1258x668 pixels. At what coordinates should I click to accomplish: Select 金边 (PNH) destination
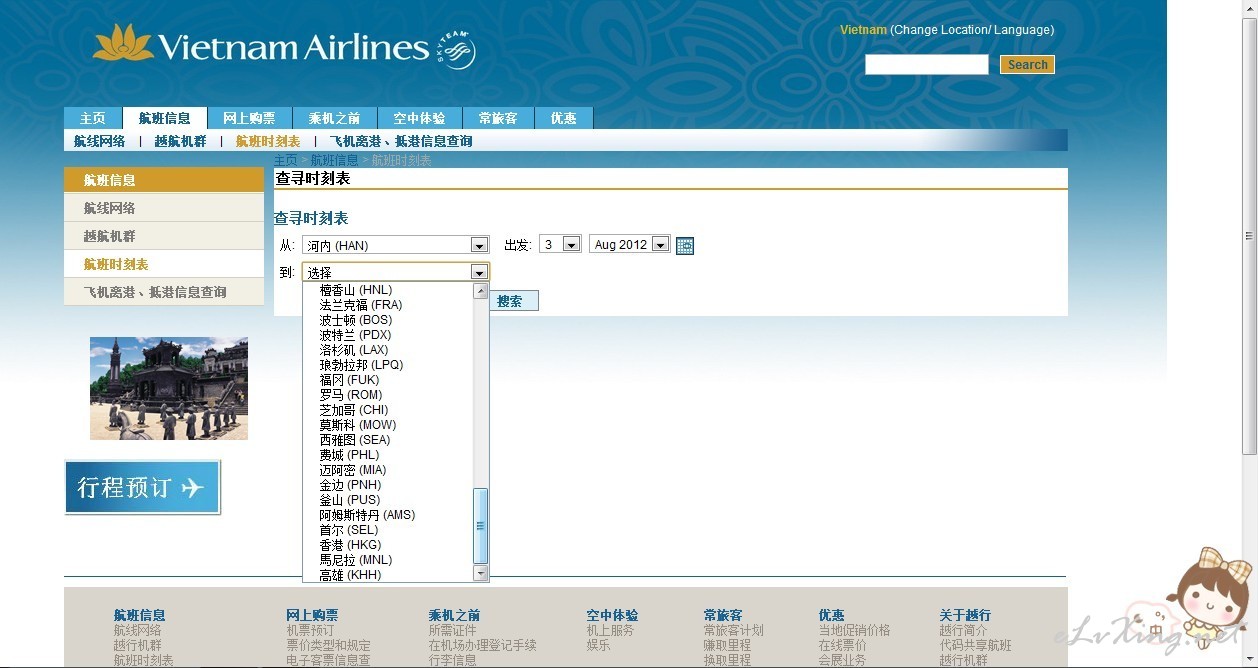[x=351, y=485]
